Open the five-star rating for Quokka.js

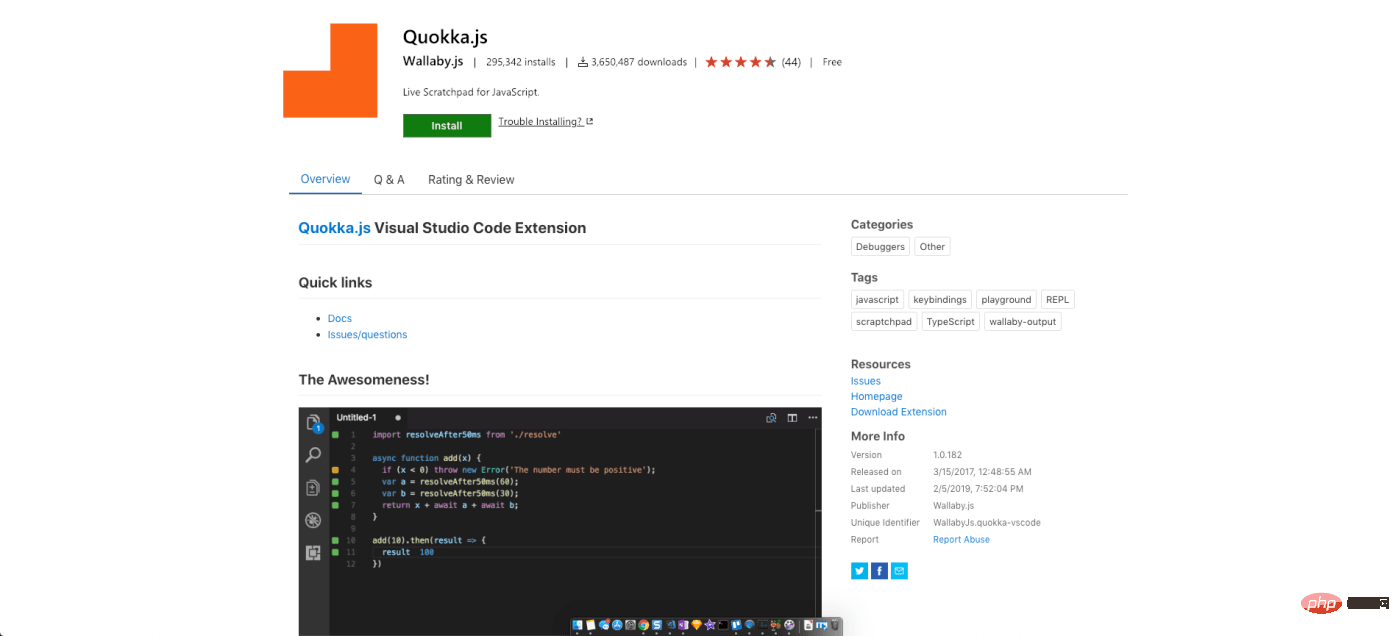740,62
